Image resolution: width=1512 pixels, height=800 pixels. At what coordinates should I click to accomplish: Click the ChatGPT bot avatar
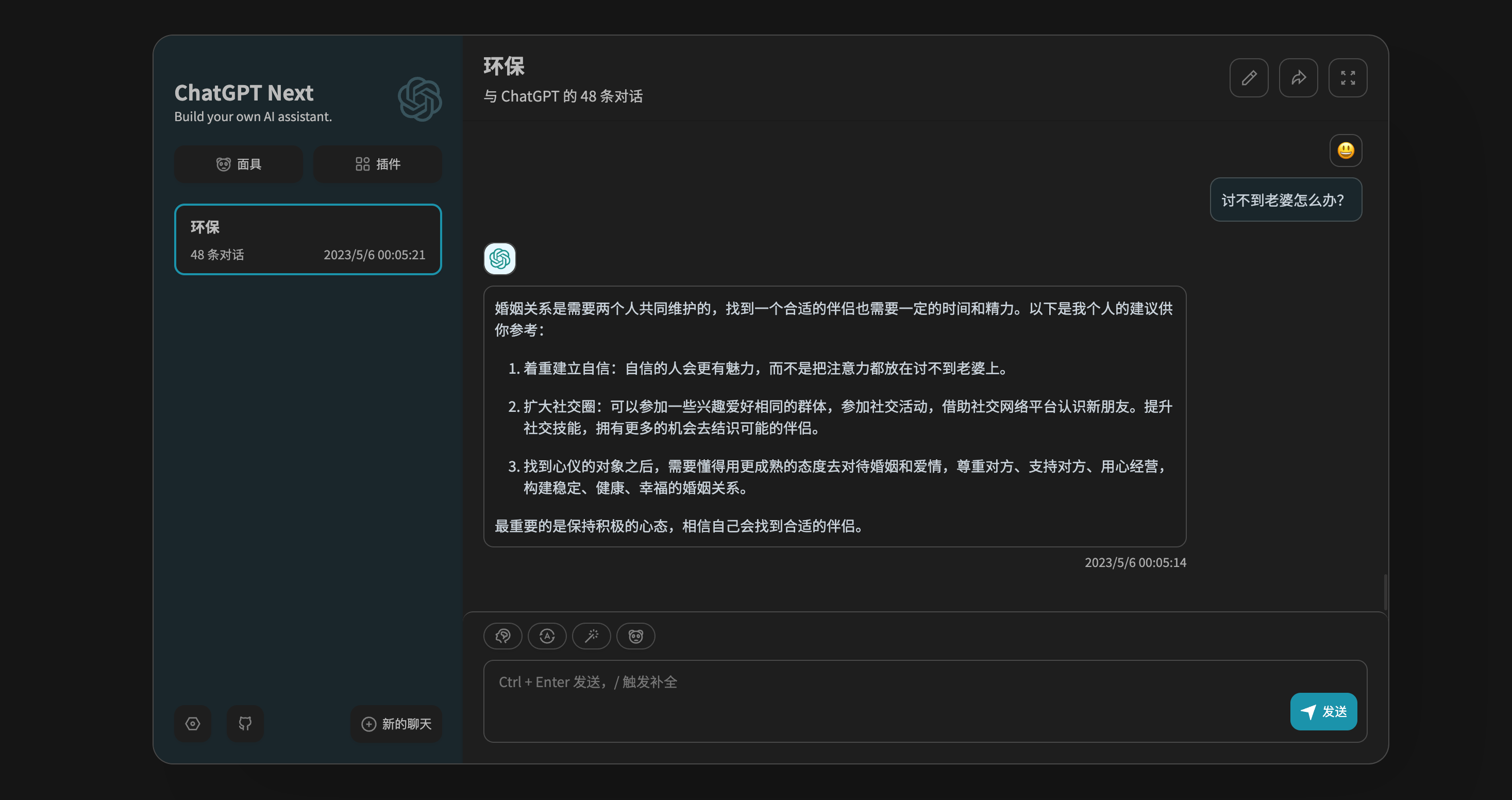pyautogui.click(x=499, y=259)
